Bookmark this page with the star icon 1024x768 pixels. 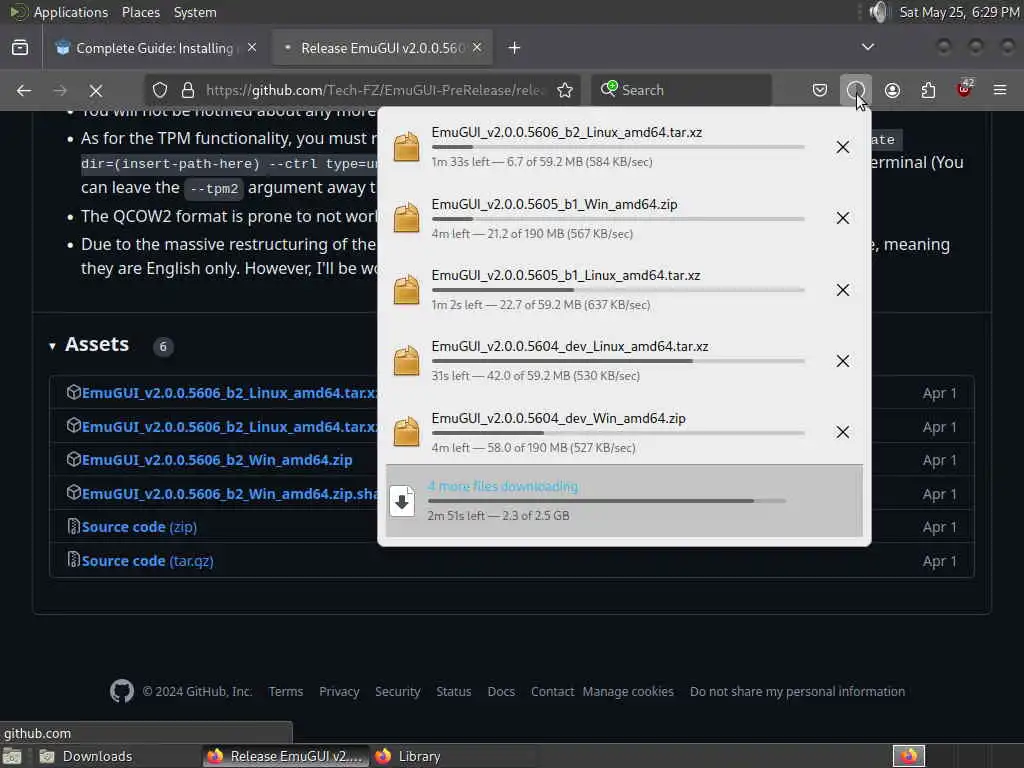(565, 90)
